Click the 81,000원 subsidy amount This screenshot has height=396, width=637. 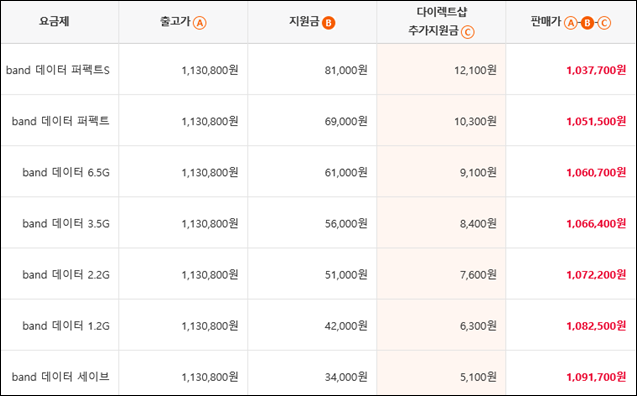point(346,71)
